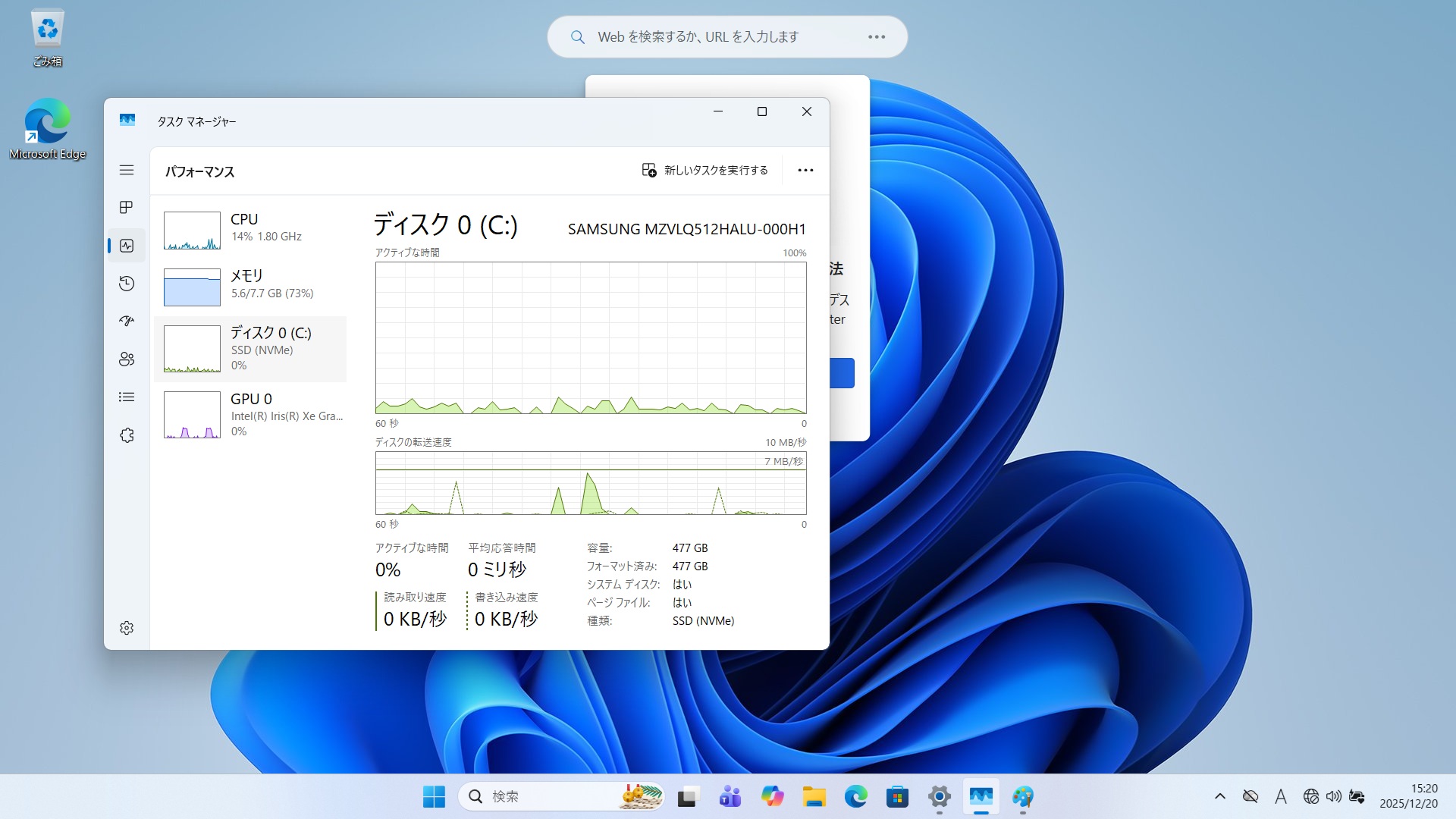Toggle the IME input mode A indicator
The height and width of the screenshot is (819, 1456).
pos(1280,796)
